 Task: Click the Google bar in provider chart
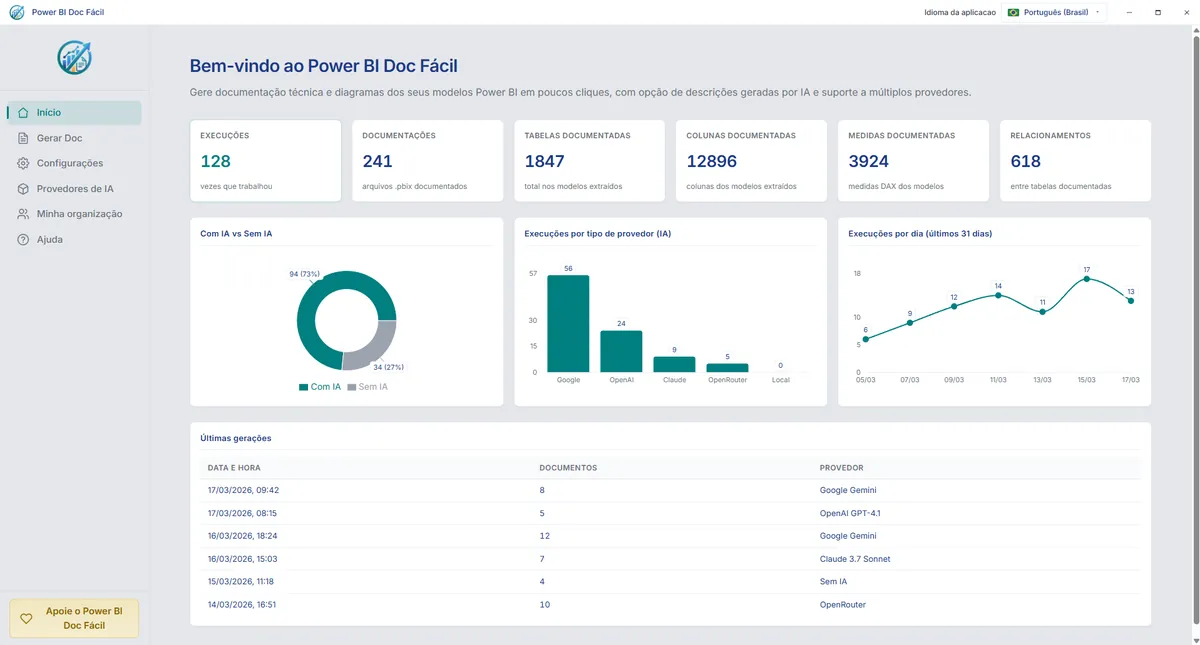pos(568,324)
